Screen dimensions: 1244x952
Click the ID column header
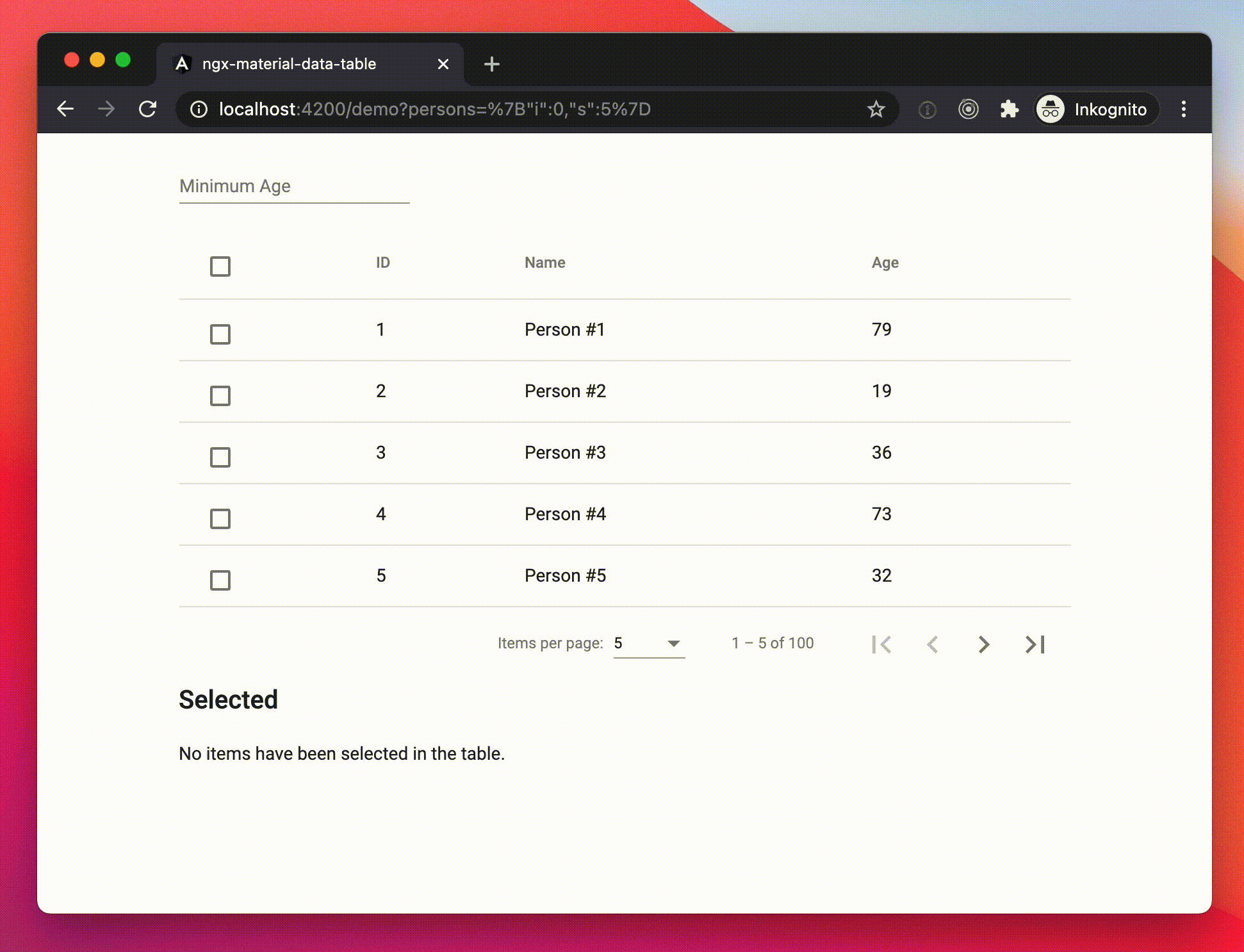382,263
